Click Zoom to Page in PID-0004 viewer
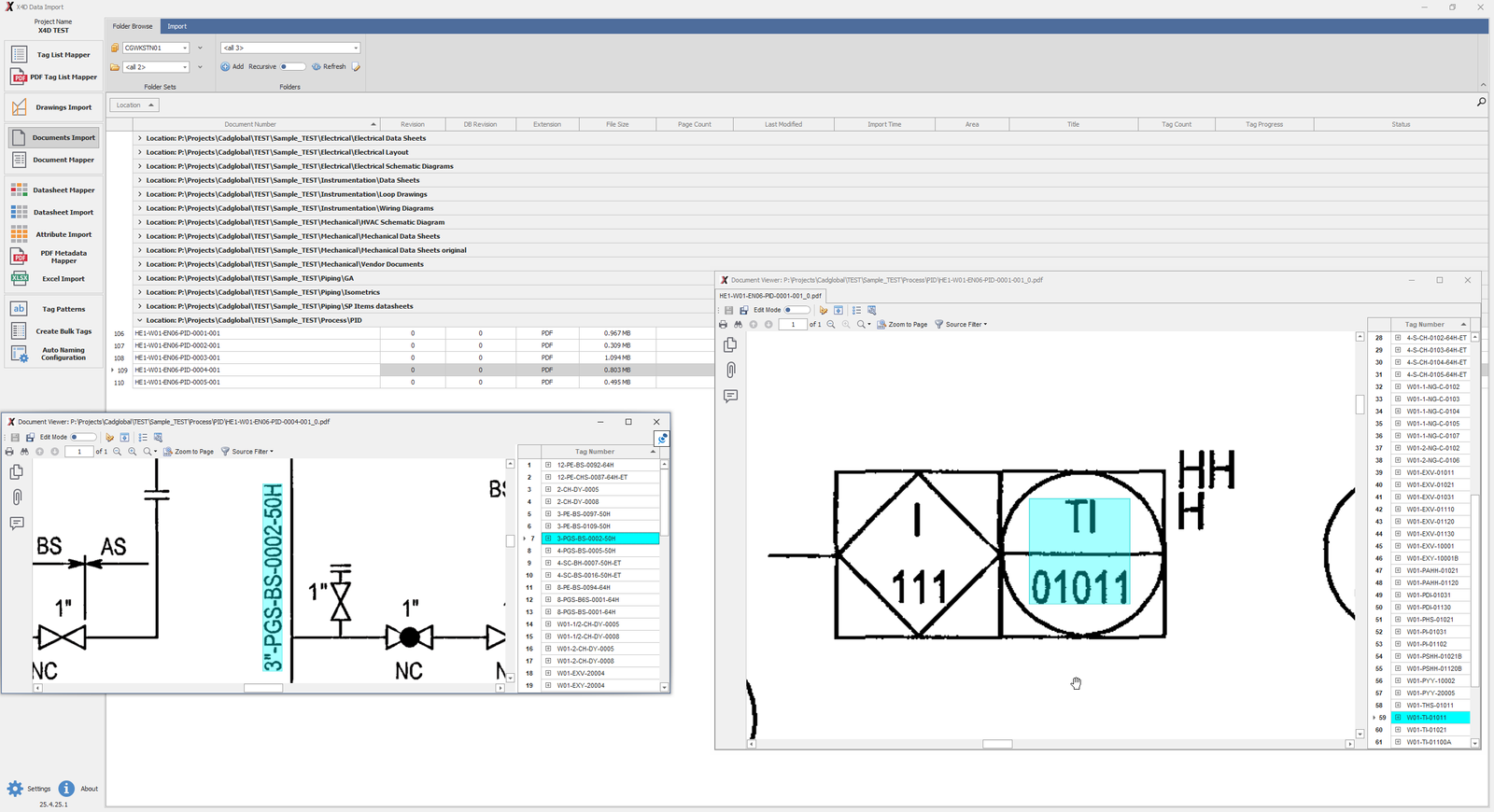 [189, 452]
